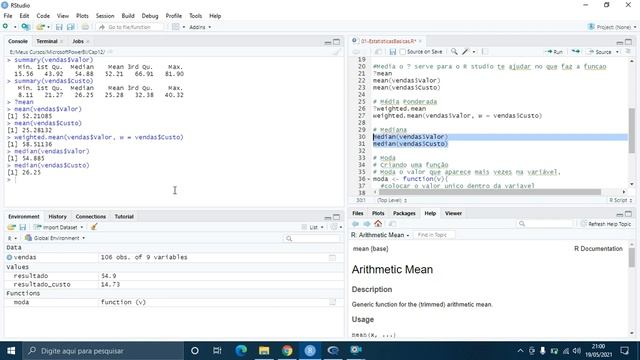The image size is (640, 360).
Task: Click the Source button
Action: click(600, 52)
